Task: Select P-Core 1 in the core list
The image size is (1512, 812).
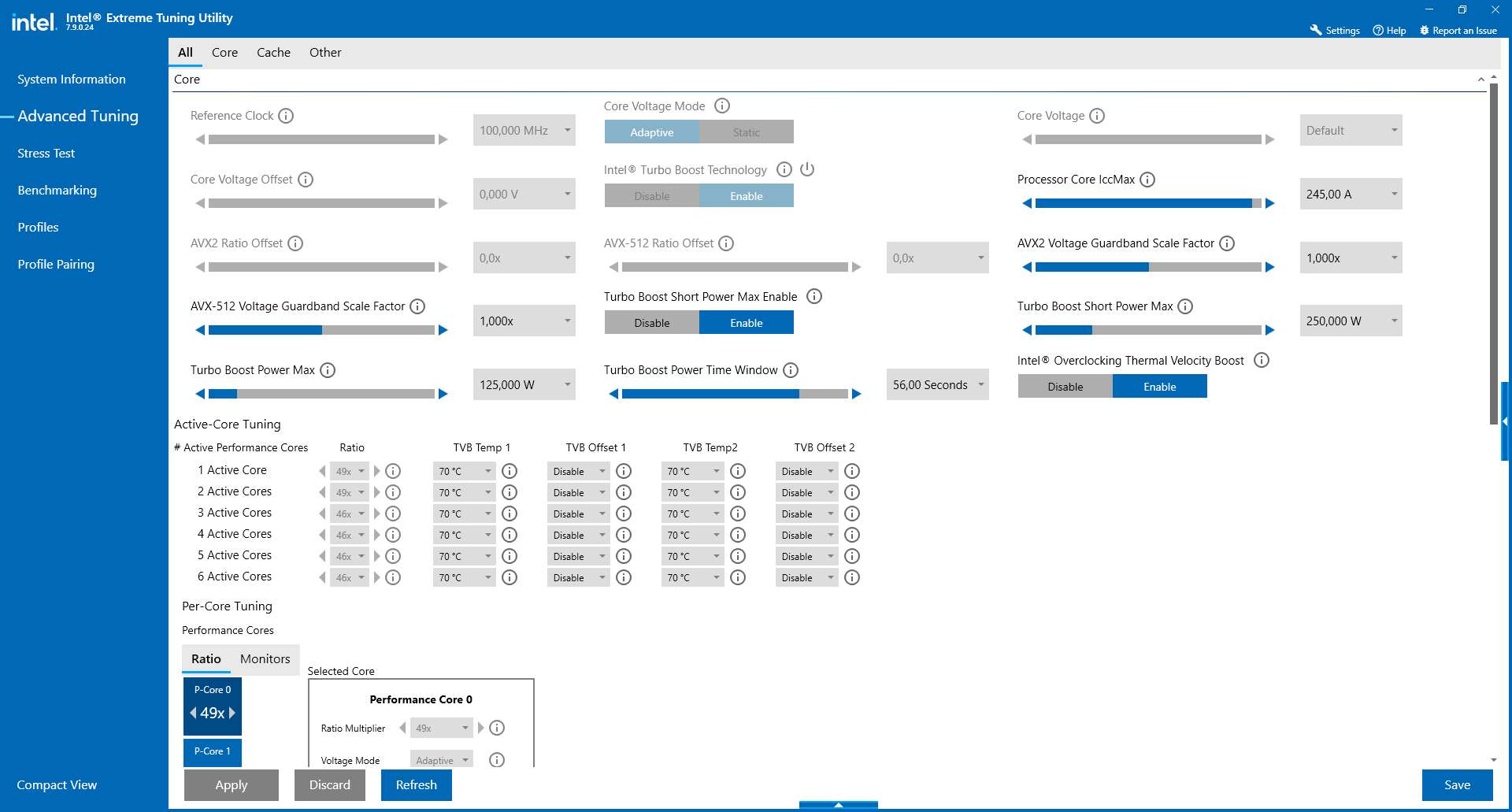Action: [212, 752]
